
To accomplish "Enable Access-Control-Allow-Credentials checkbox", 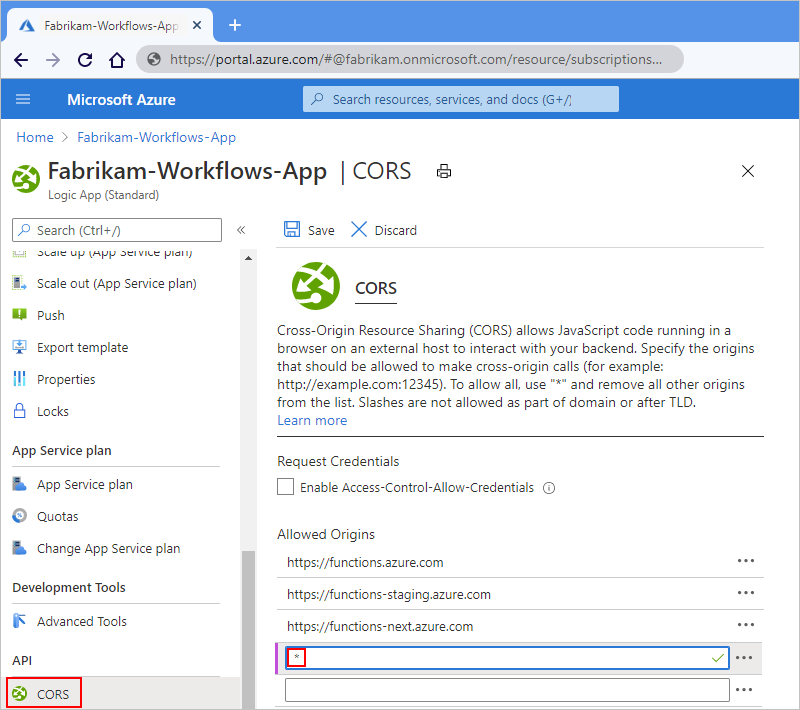I will [285, 487].
